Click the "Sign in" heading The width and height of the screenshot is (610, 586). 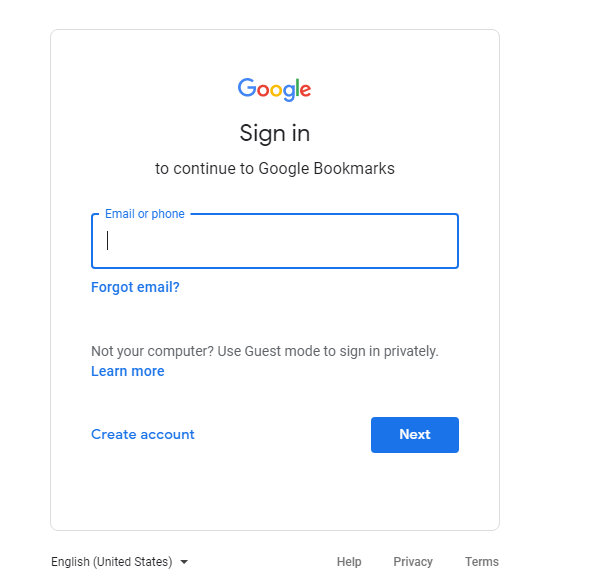pyautogui.click(x=275, y=133)
